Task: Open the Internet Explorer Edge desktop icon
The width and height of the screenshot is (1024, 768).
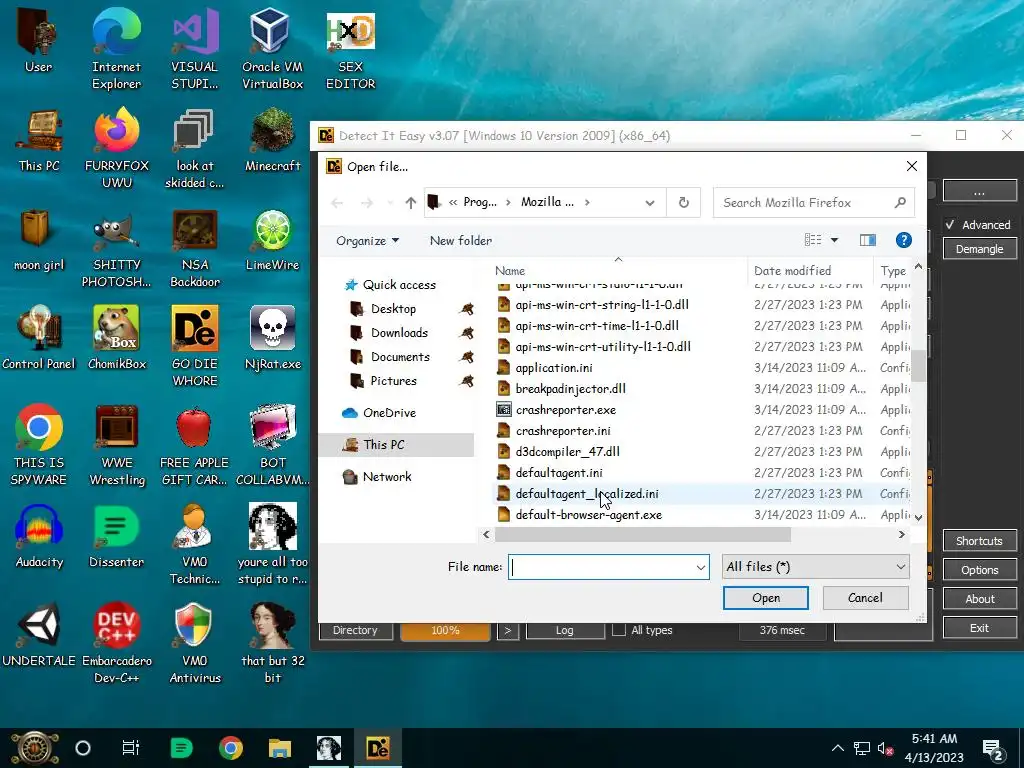Action: [116, 50]
